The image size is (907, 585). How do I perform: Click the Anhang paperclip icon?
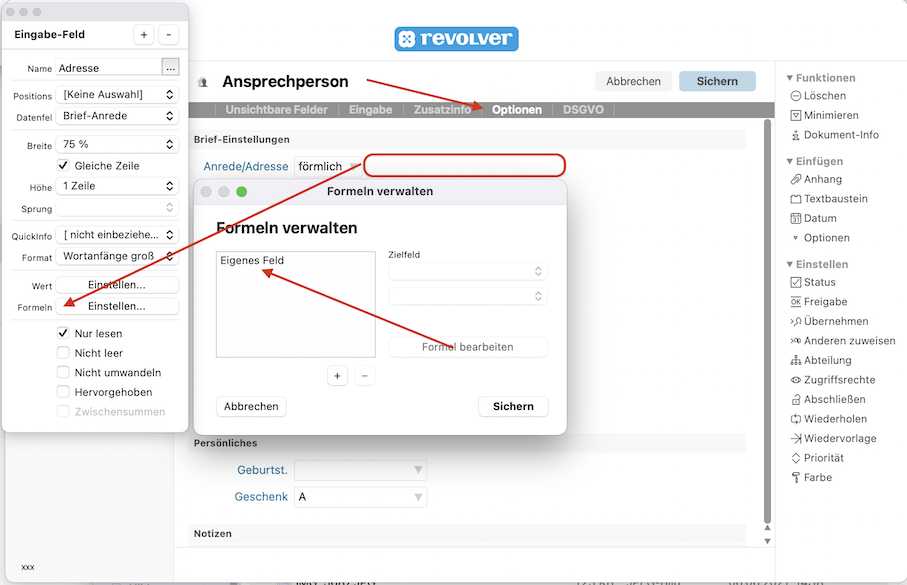coord(796,179)
